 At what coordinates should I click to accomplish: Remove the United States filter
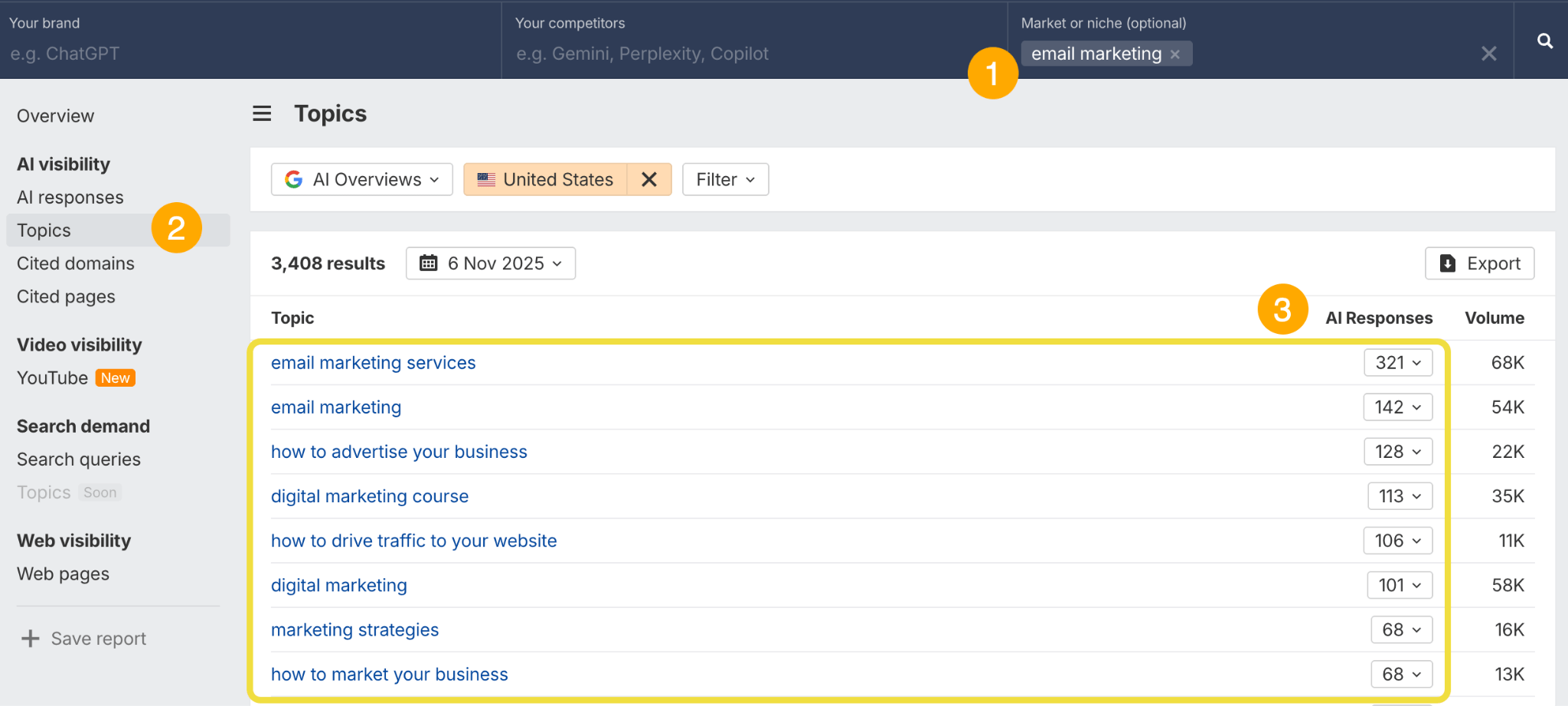[x=648, y=179]
